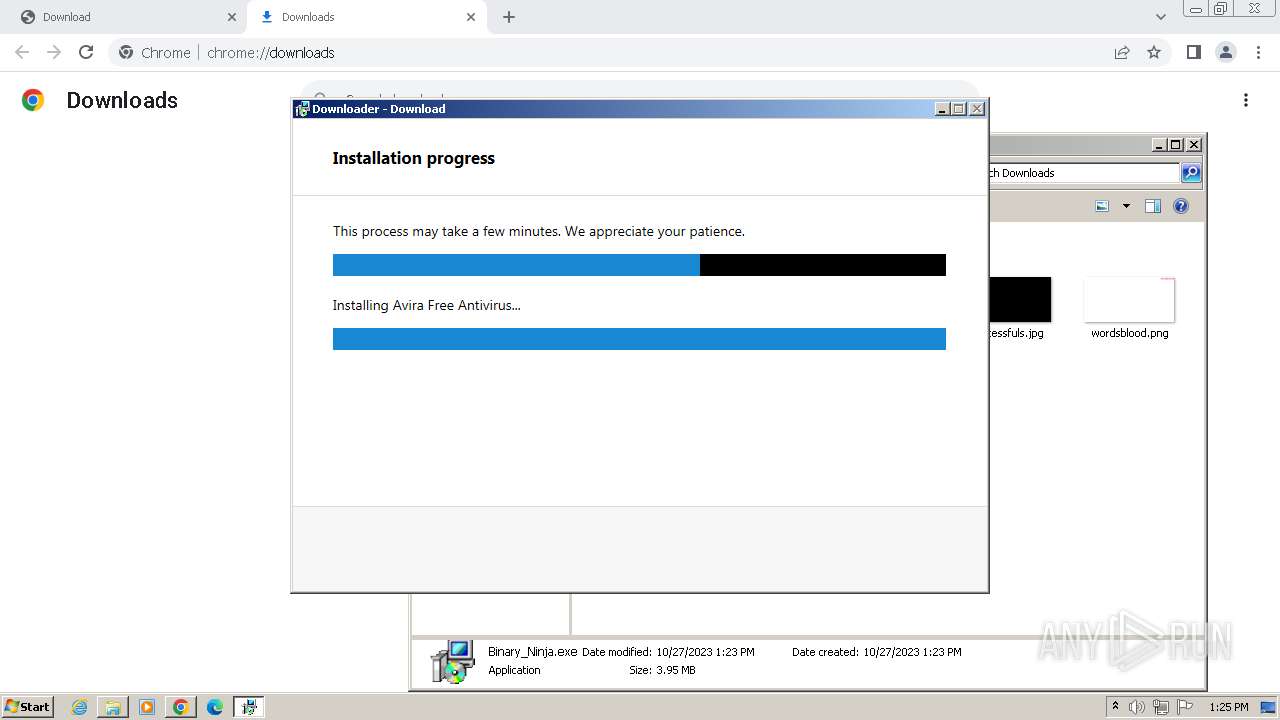Click the Explorer search Downloads field

pyautogui.click(x=1084, y=173)
